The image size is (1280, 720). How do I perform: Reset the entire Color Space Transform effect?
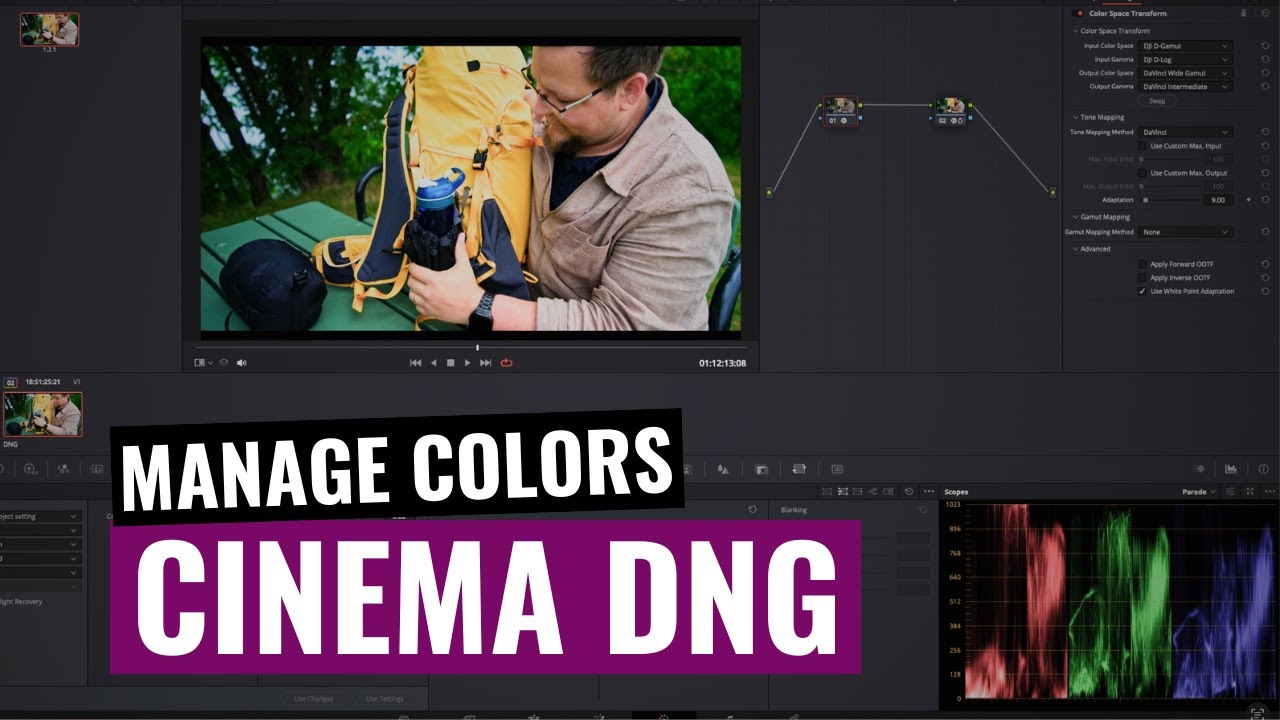pyautogui.click(x=1264, y=13)
